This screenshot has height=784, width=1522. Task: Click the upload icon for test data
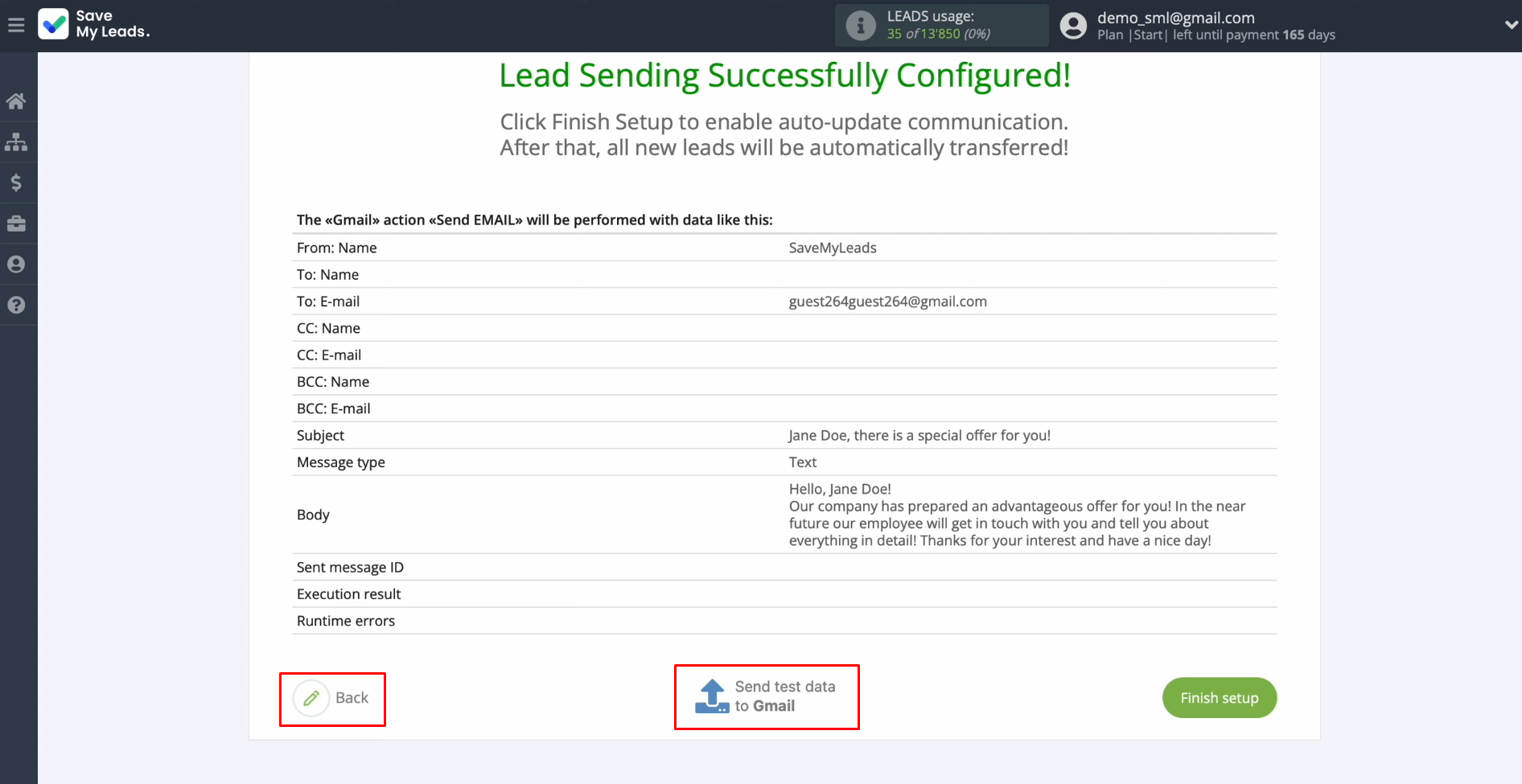pyautogui.click(x=712, y=696)
